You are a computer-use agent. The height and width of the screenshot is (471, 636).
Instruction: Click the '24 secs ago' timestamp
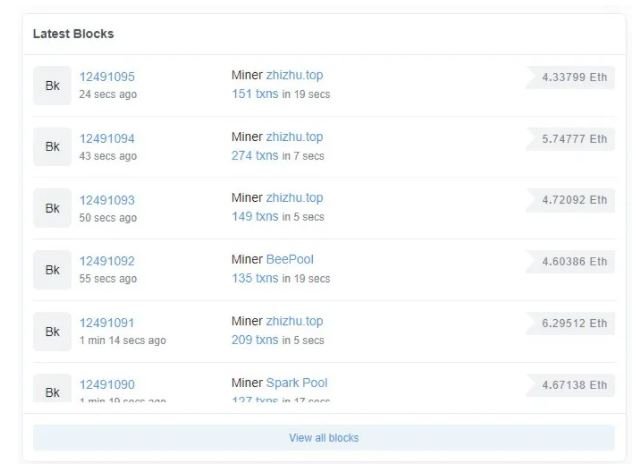pos(108,95)
